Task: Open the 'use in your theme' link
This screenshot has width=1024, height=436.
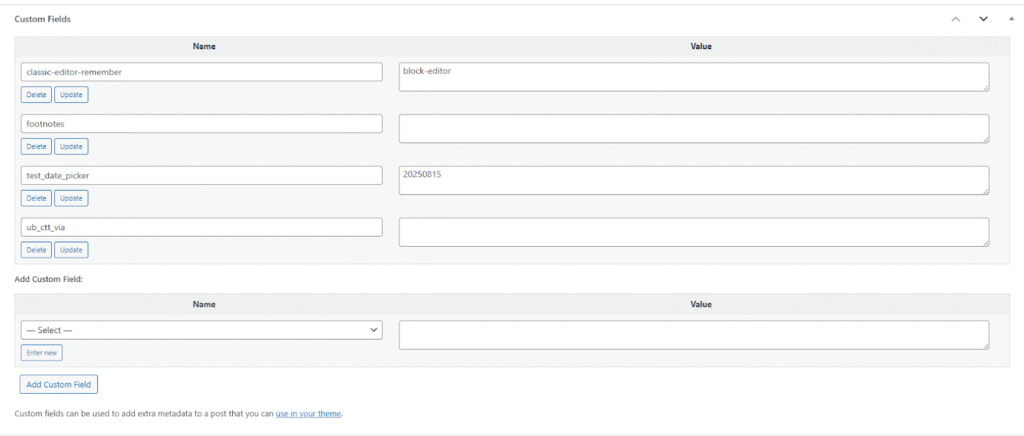Action: [x=308, y=413]
